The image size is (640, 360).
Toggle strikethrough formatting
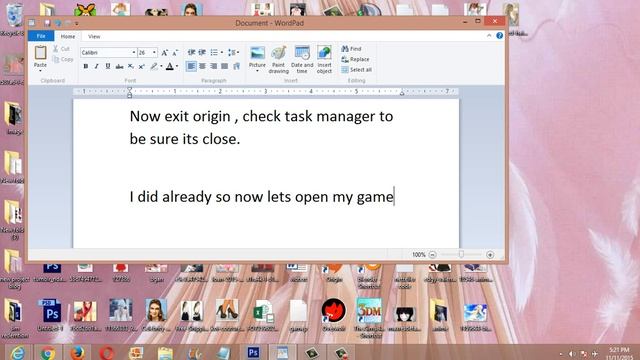(119, 66)
